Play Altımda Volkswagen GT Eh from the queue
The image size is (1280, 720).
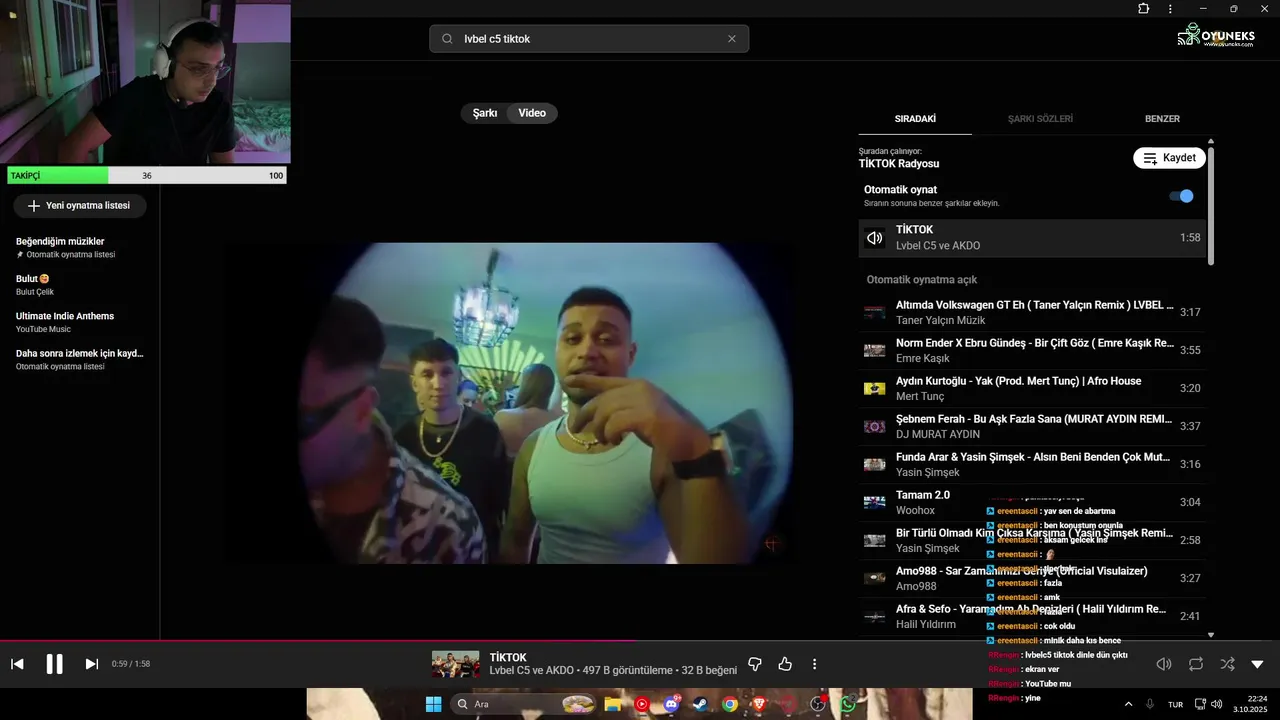tap(1032, 312)
